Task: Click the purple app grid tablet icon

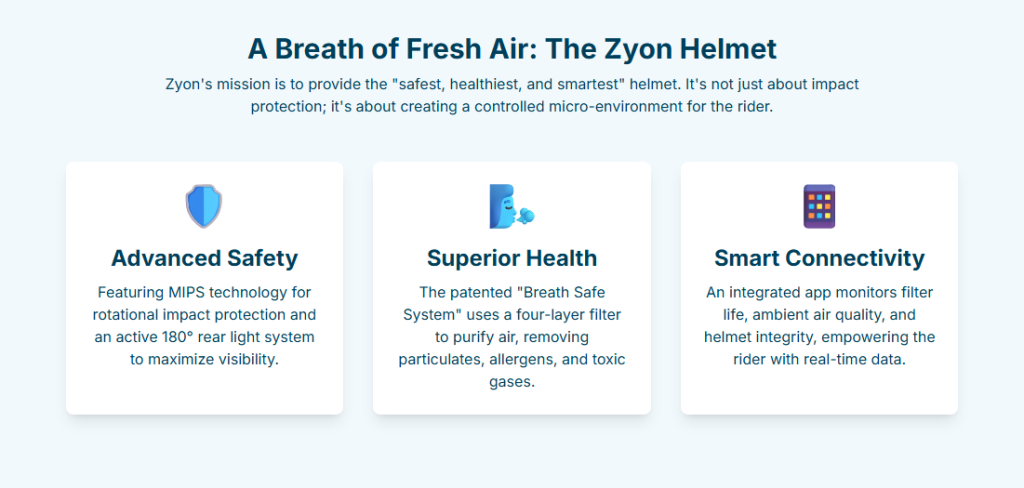Action: click(819, 206)
